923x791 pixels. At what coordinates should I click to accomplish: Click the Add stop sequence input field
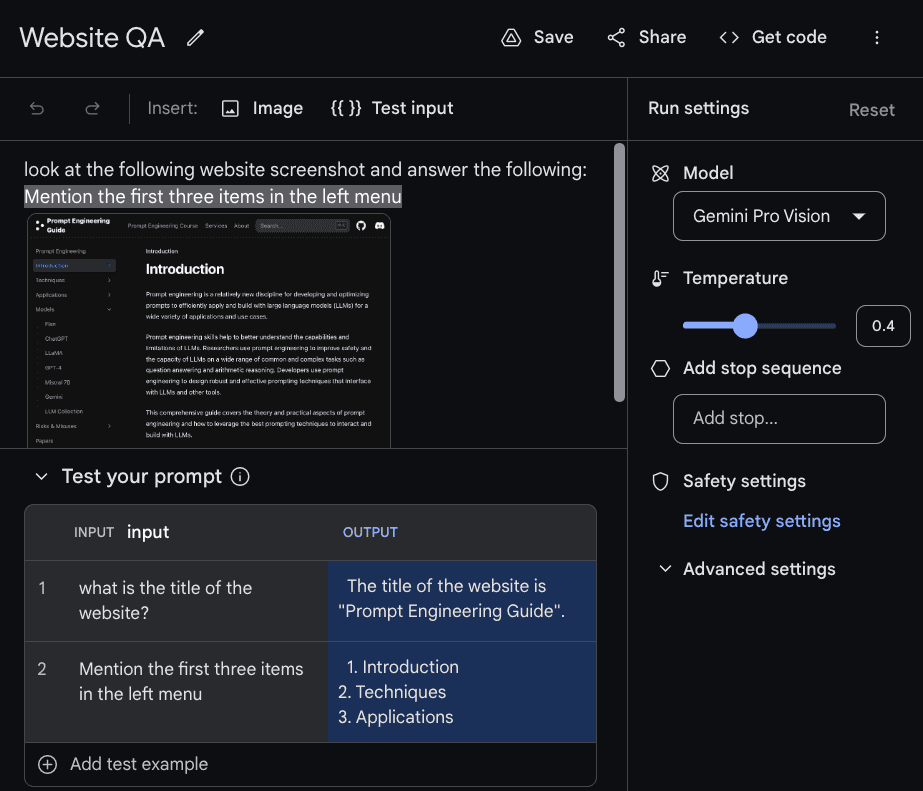(779, 418)
